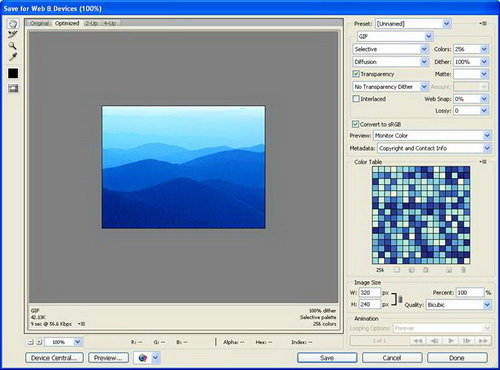Select the Eyedropper tool

[x=13, y=57]
